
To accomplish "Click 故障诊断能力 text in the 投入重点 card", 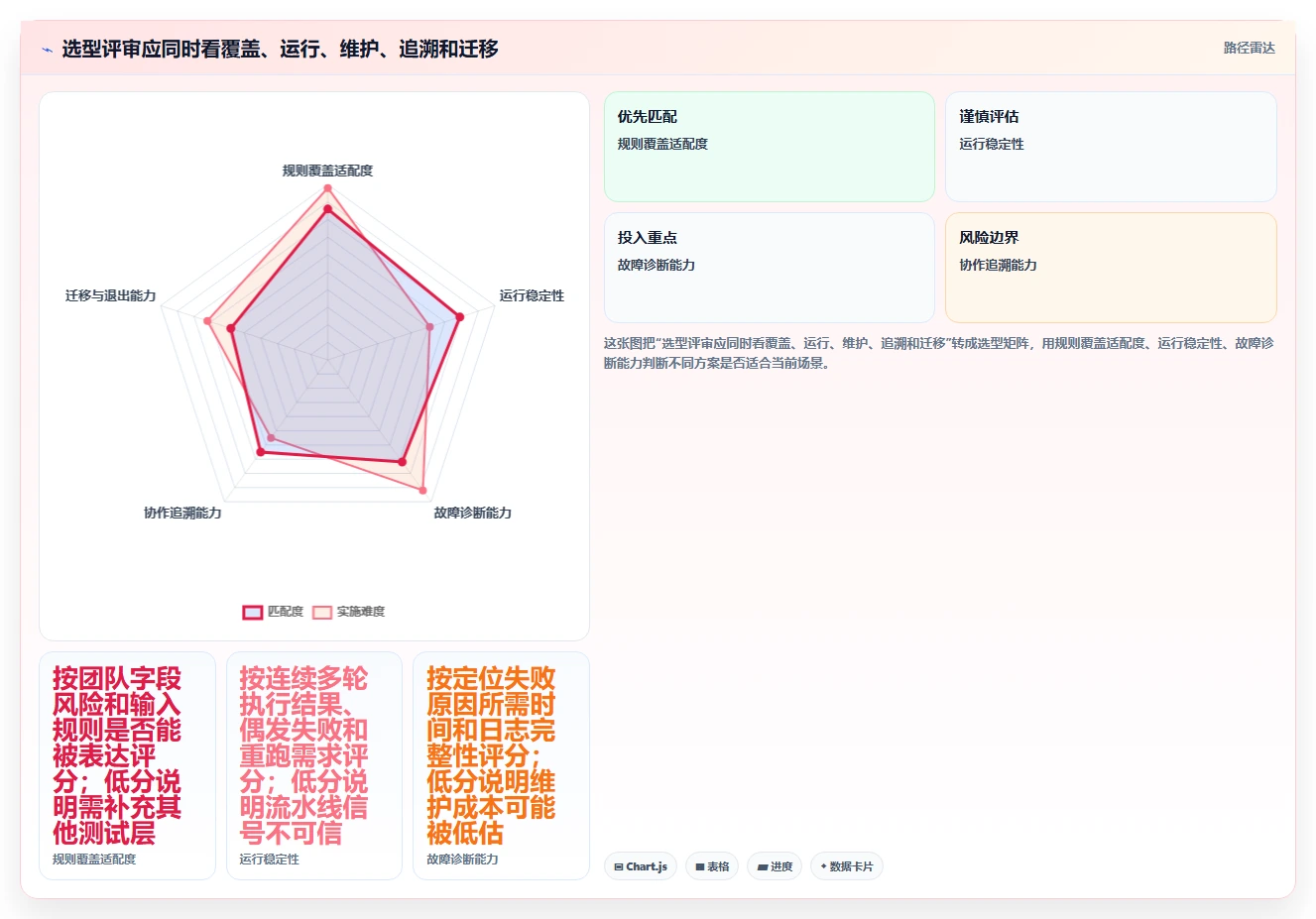I will tap(657, 265).
